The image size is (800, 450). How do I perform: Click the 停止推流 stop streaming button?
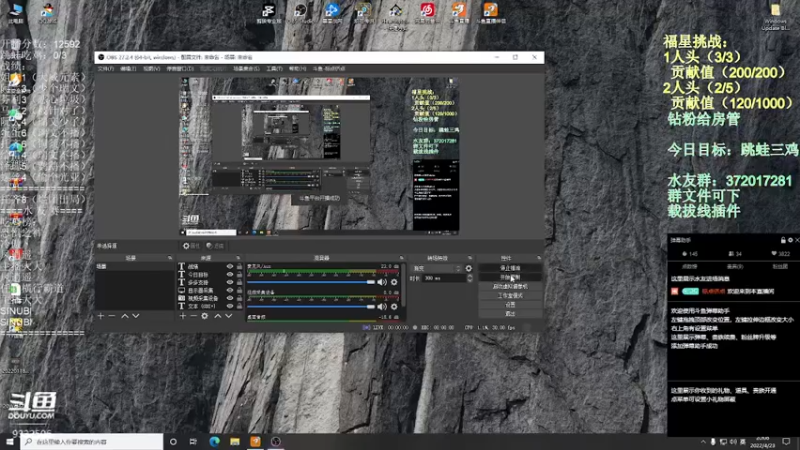point(510,268)
